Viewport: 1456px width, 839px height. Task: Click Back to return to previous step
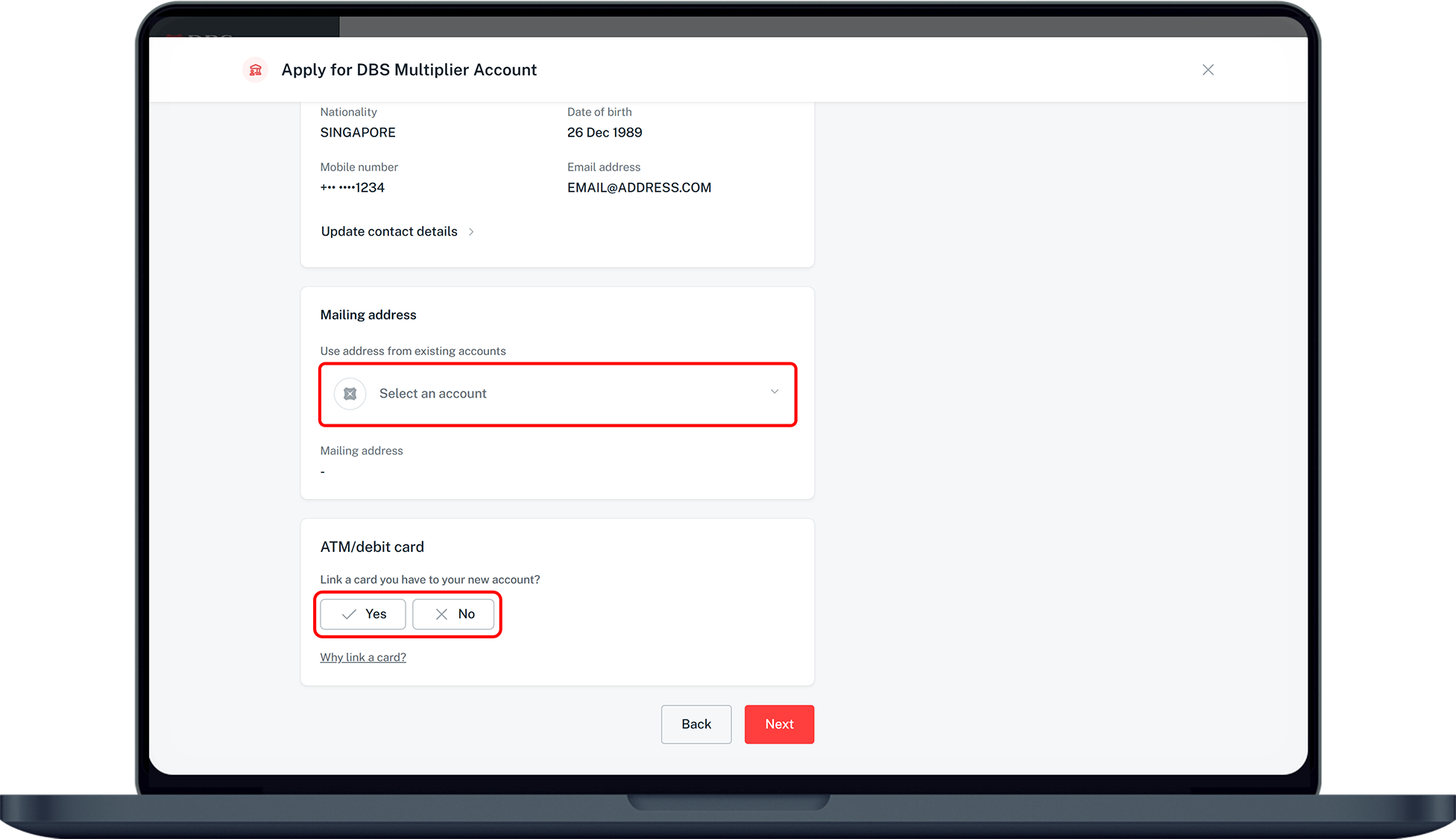click(696, 724)
